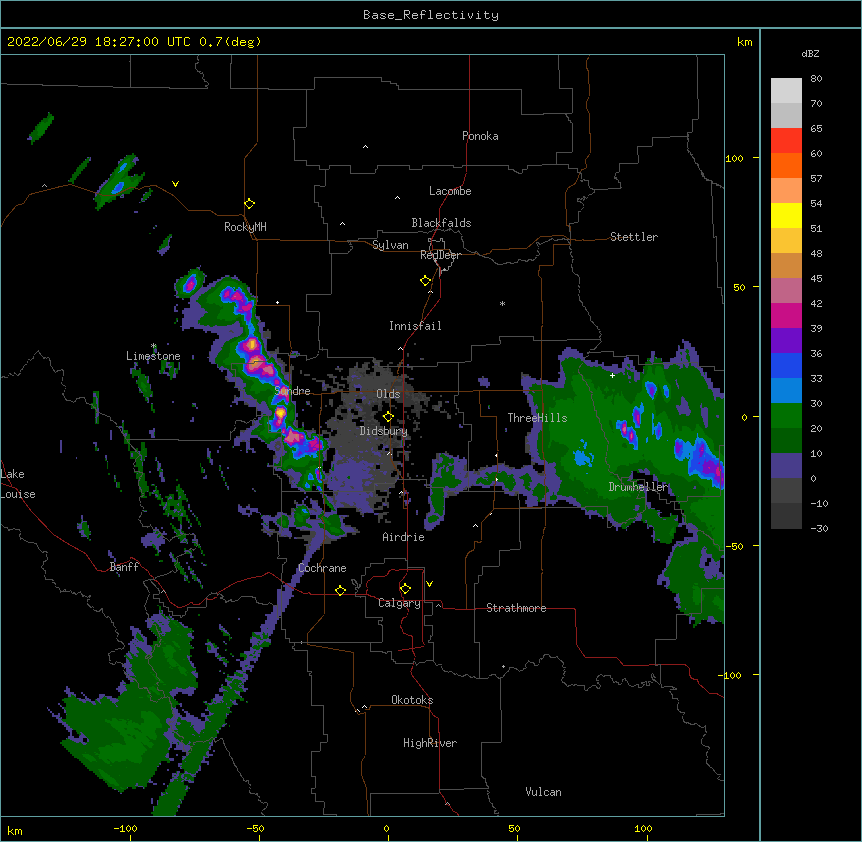The image size is (862, 842).
Task: Pick the purple swatch near 36 dBZ
Action: point(786,341)
